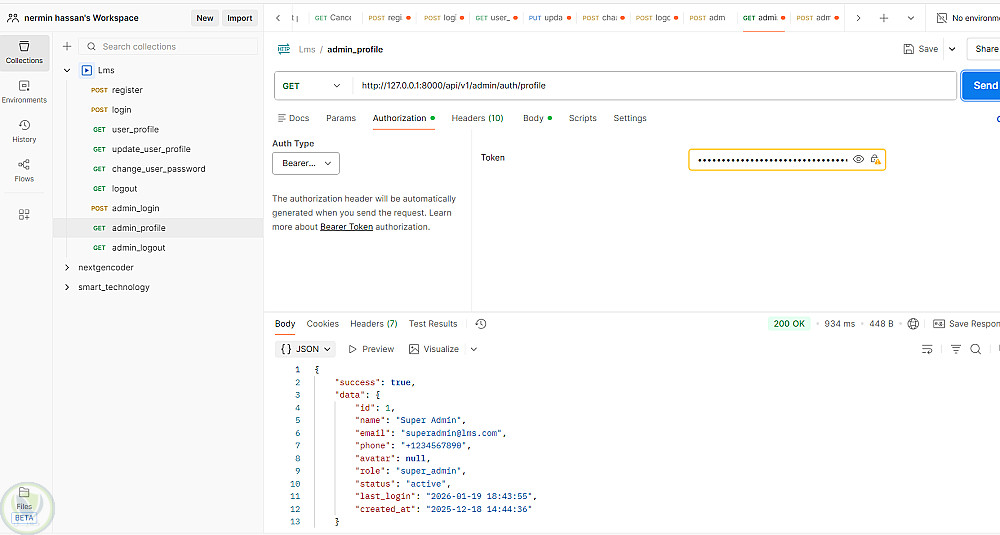Click the Search collections input field
The width and height of the screenshot is (1000, 535).
(169, 46)
